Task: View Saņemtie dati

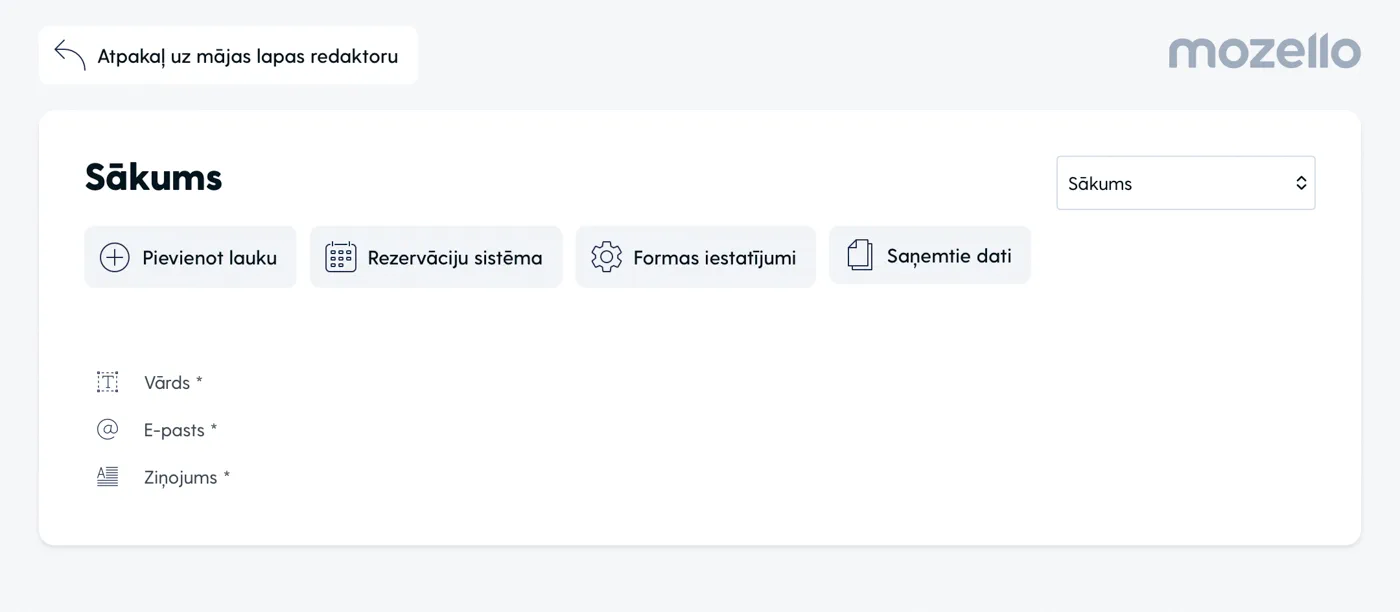Action: tap(948, 256)
